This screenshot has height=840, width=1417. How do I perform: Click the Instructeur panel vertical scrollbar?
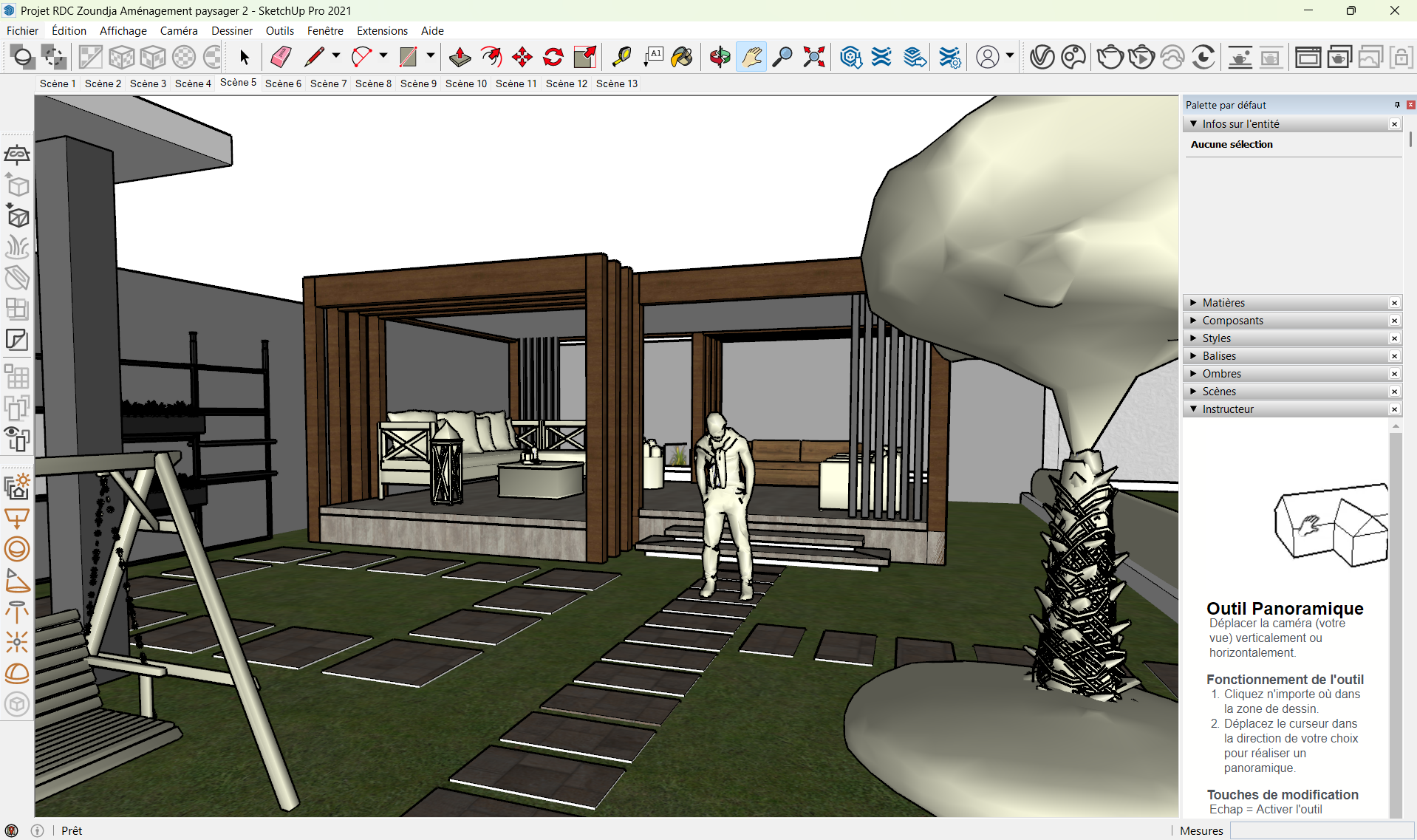click(x=1395, y=621)
